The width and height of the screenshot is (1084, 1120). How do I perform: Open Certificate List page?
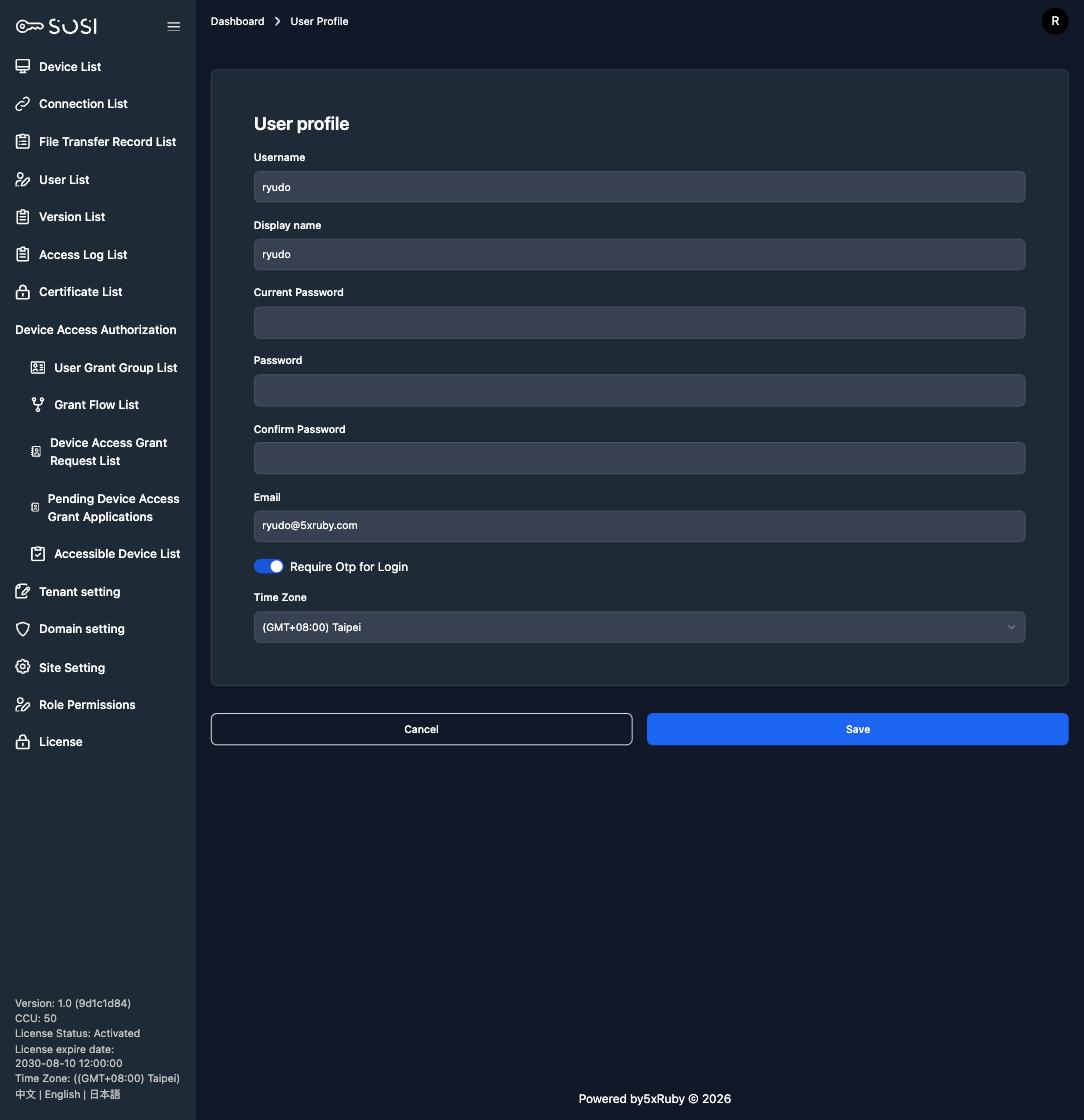[81, 291]
